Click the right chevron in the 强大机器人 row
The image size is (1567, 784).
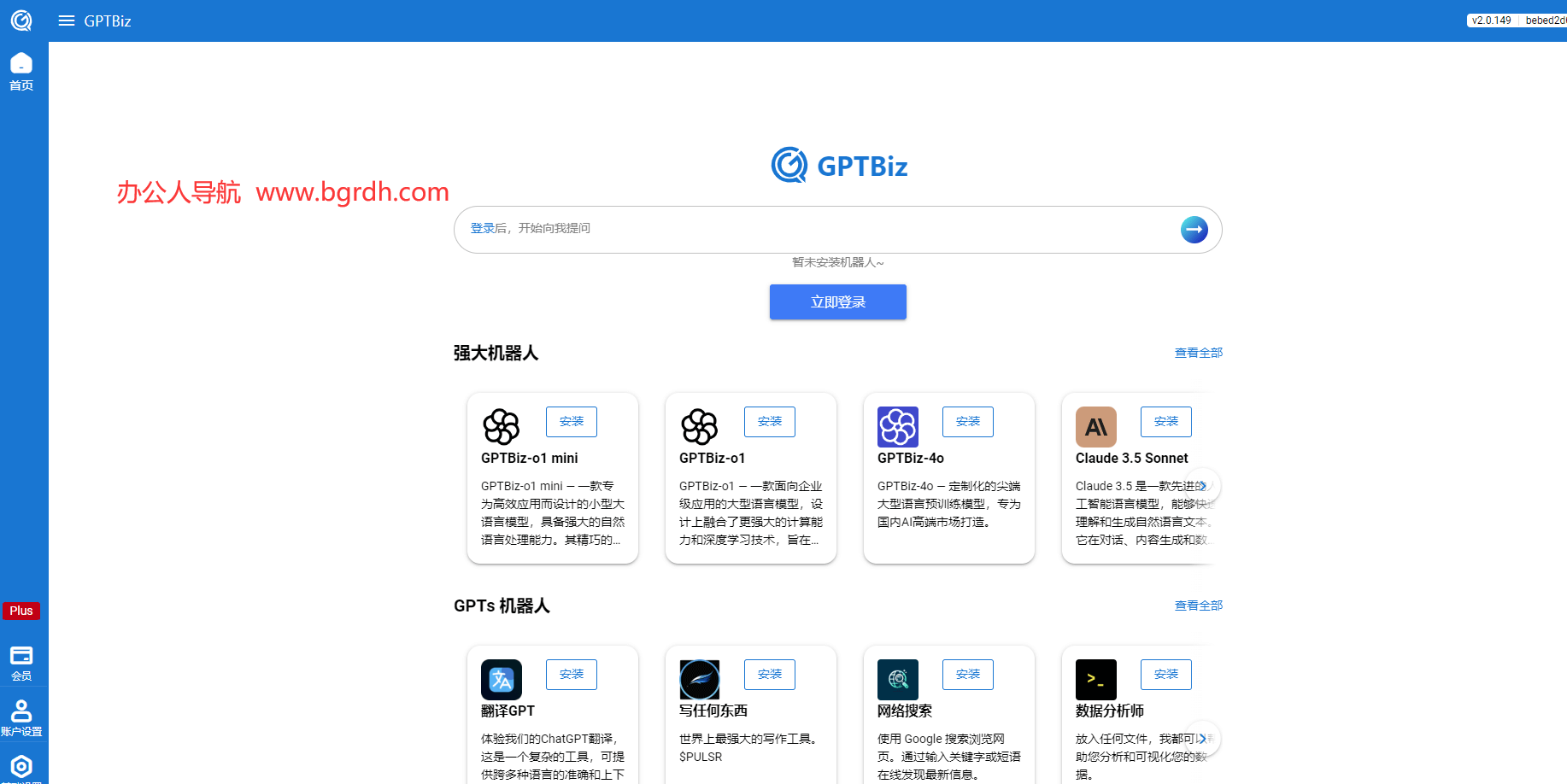point(1203,485)
